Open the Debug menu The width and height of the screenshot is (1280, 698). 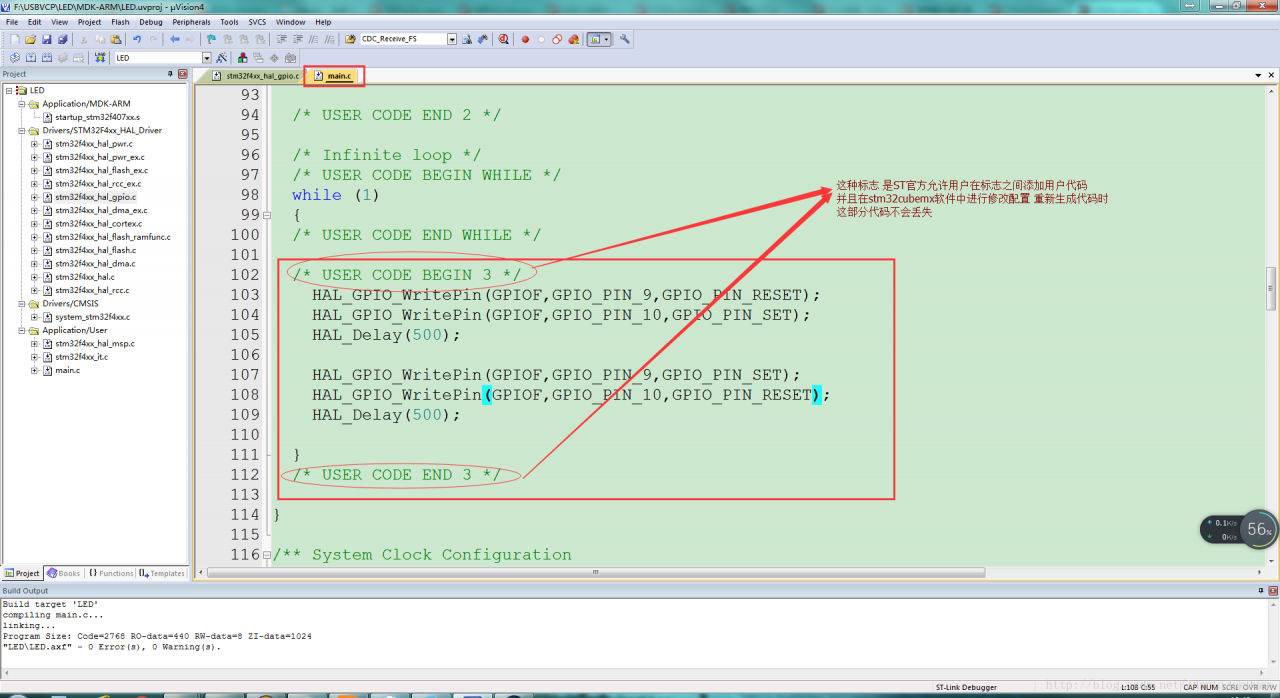151,21
